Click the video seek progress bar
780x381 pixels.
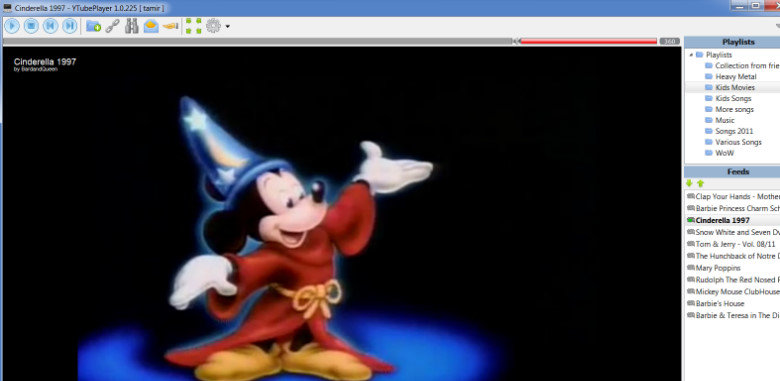pos(258,41)
